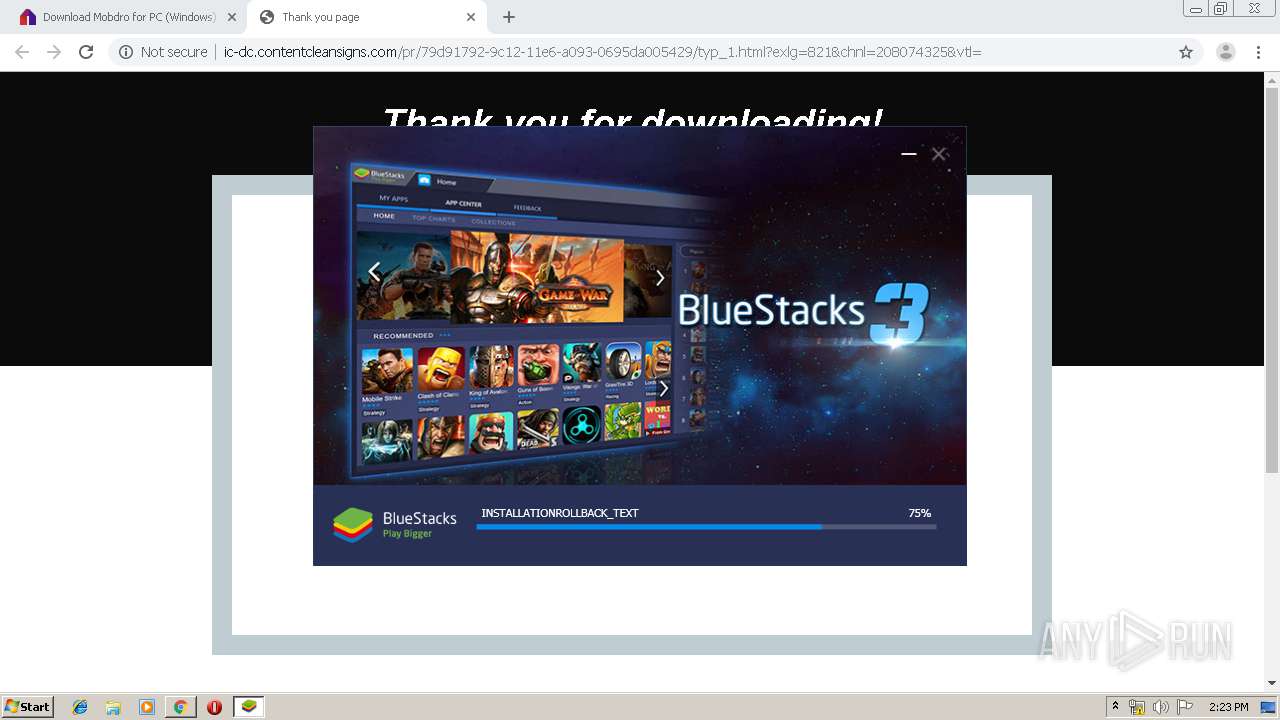Viewport: 1280px width, 720px height.
Task: Show hidden system tray icons
Action: pyautogui.click(x=1116, y=707)
